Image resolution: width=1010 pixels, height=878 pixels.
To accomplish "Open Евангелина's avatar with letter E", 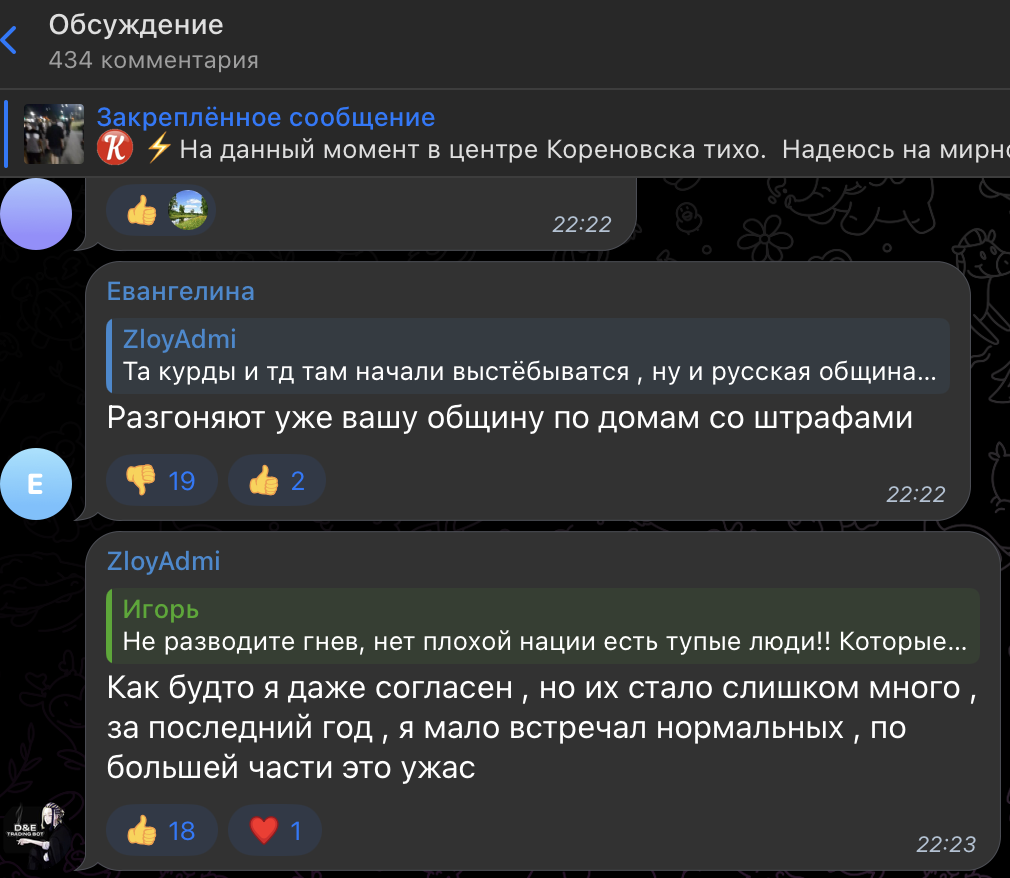I will [36, 484].
